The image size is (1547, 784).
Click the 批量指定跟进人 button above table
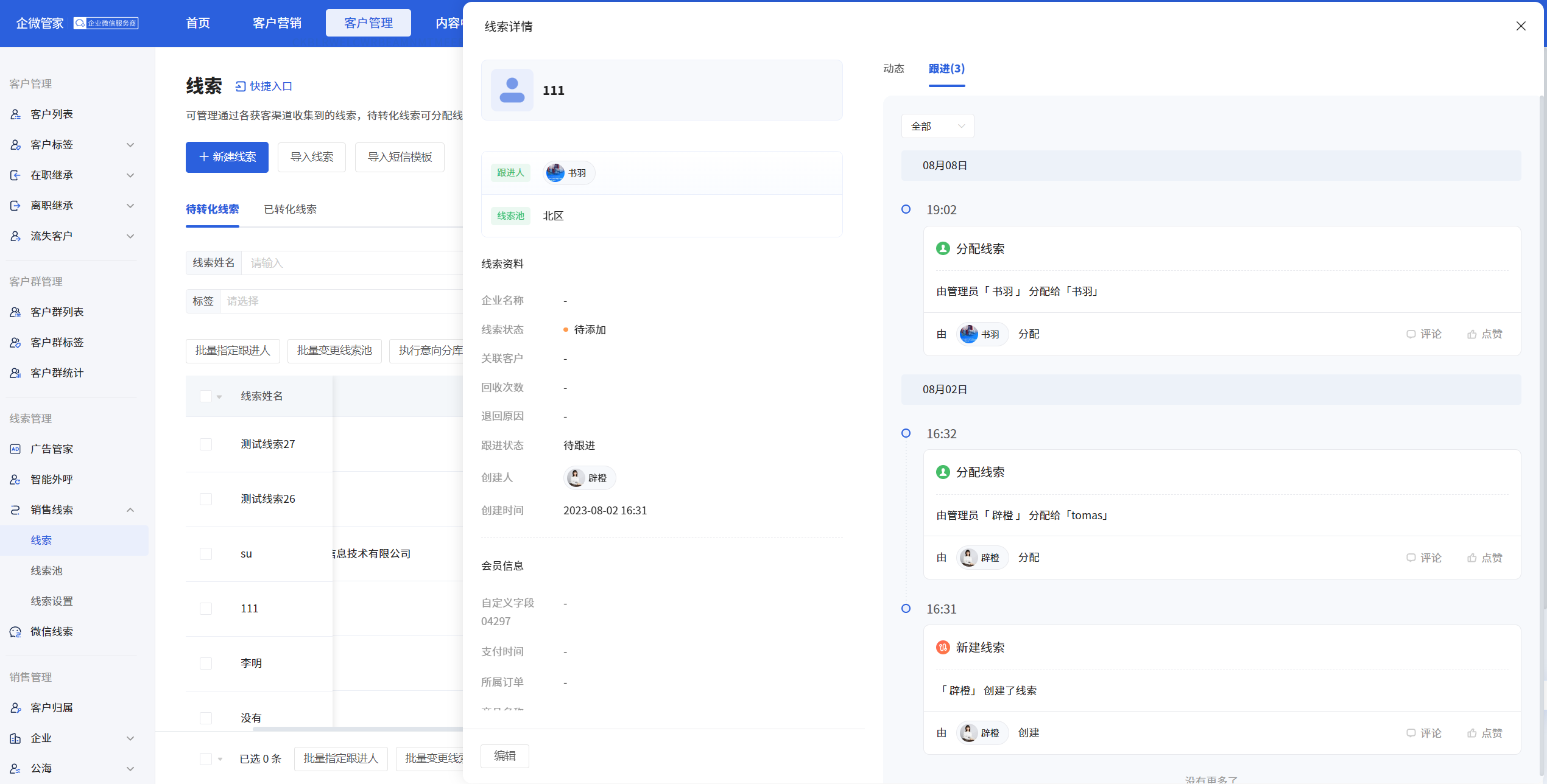click(x=233, y=351)
